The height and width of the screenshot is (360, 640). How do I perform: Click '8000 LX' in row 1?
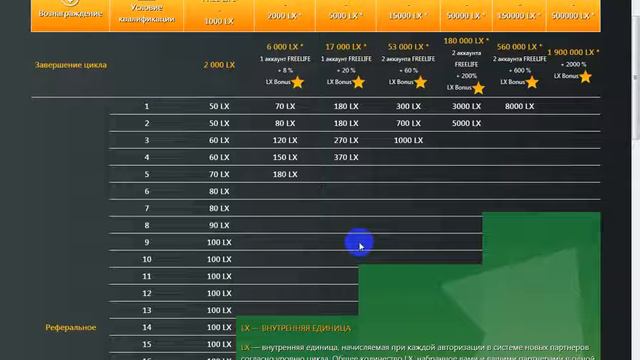point(519,106)
